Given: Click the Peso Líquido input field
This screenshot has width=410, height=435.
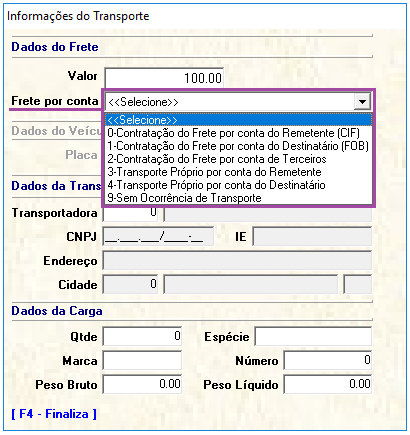Looking at the screenshot, I should (x=328, y=385).
